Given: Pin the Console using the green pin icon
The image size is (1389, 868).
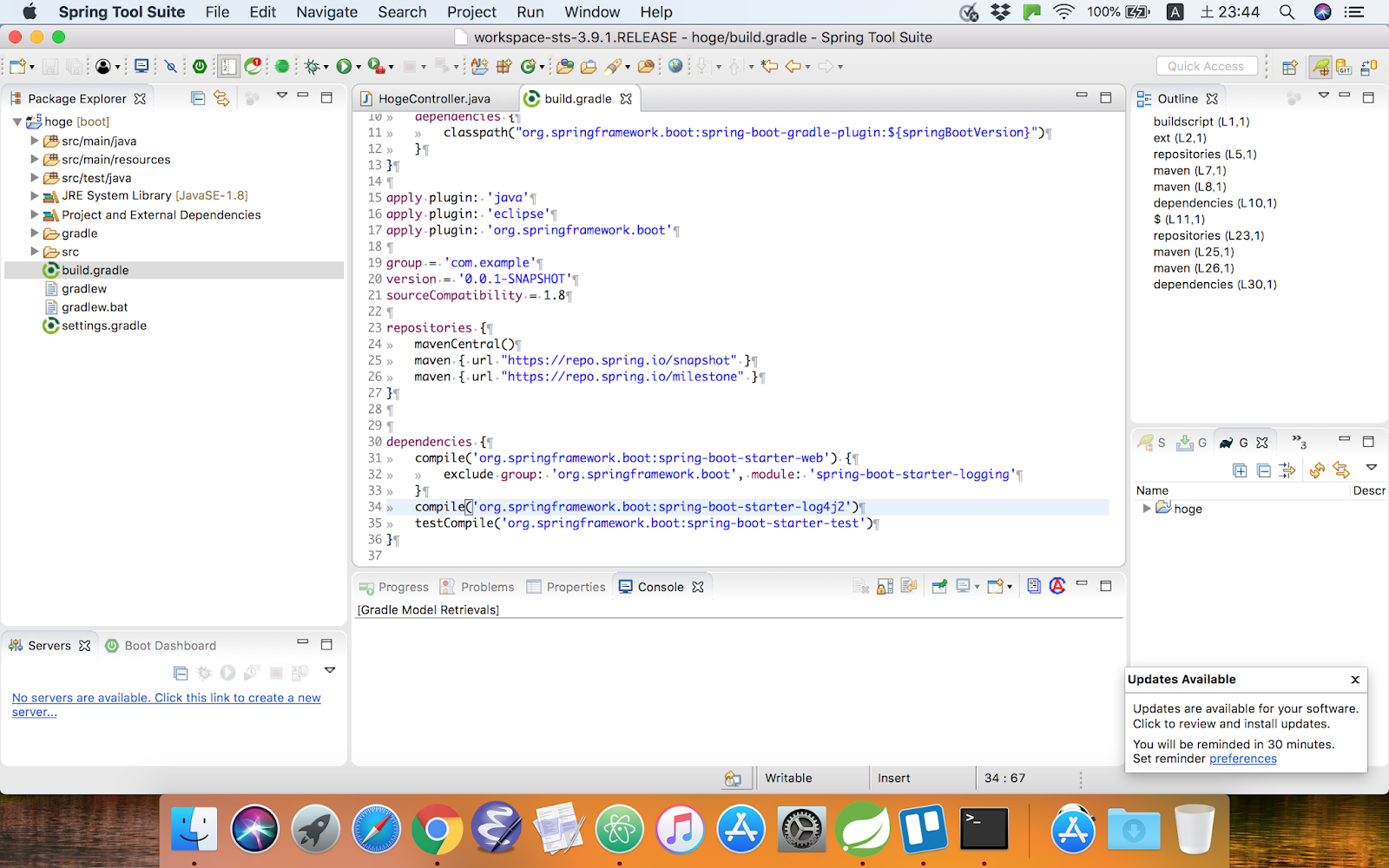Looking at the screenshot, I should pos(939,586).
